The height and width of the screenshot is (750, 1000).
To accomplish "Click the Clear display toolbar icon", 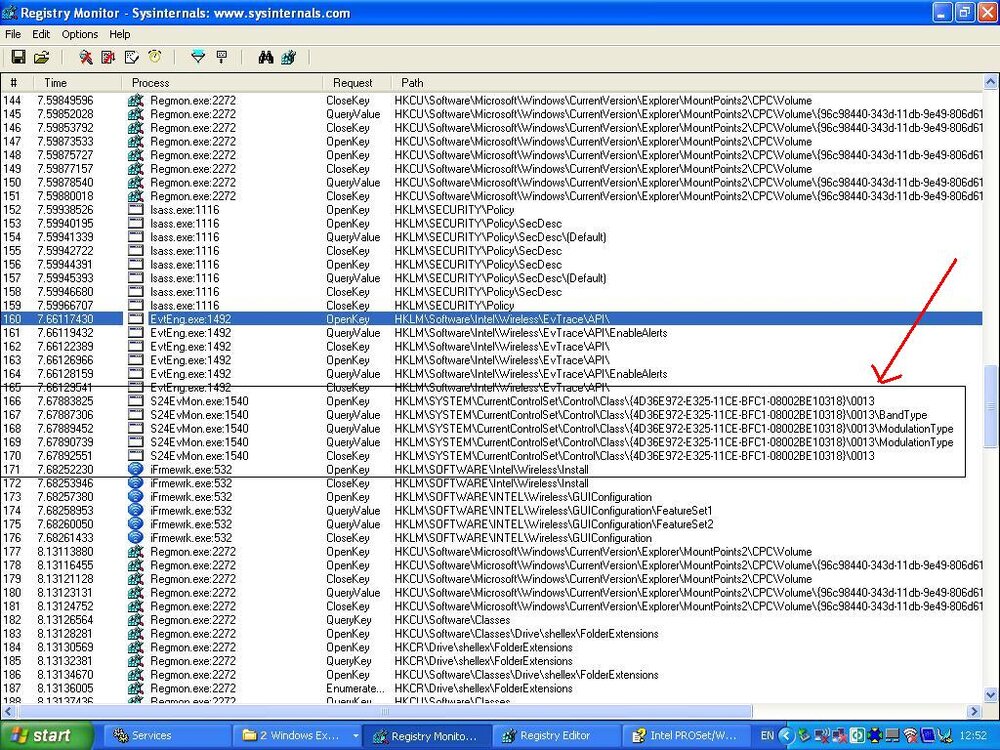I will click(131, 57).
